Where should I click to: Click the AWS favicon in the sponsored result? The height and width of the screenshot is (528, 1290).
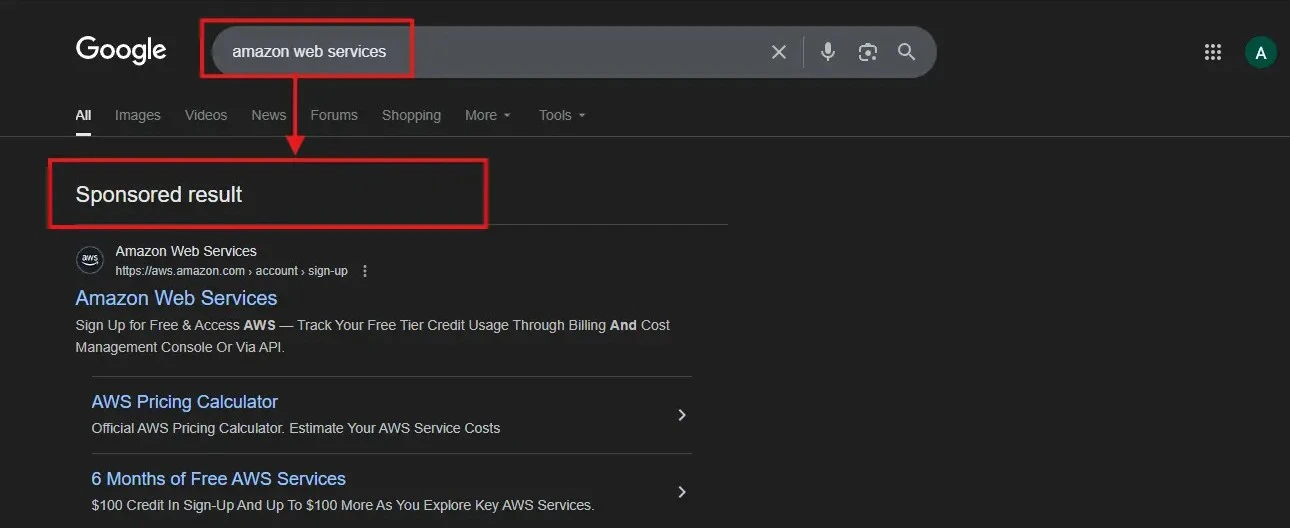[x=90, y=260]
